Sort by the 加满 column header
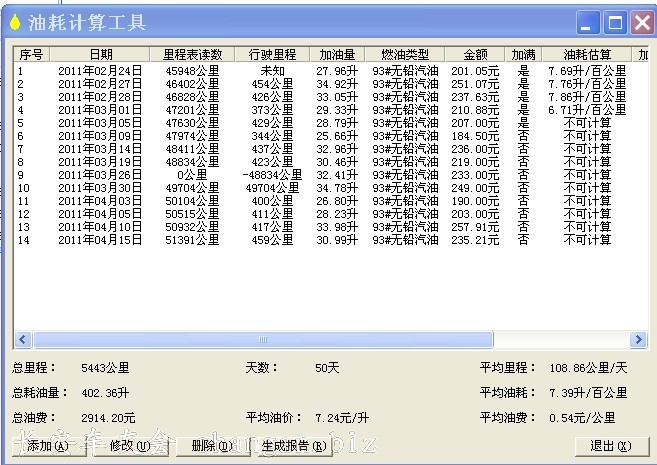This screenshot has height=465, width=657. point(523,54)
